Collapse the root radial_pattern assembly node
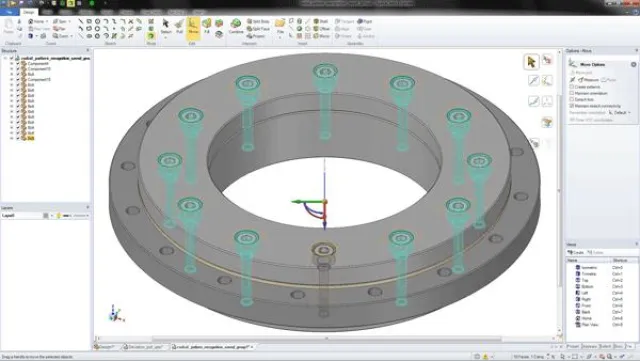The height and width of the screenshot is (361, 640). click(x=5, y=58)
